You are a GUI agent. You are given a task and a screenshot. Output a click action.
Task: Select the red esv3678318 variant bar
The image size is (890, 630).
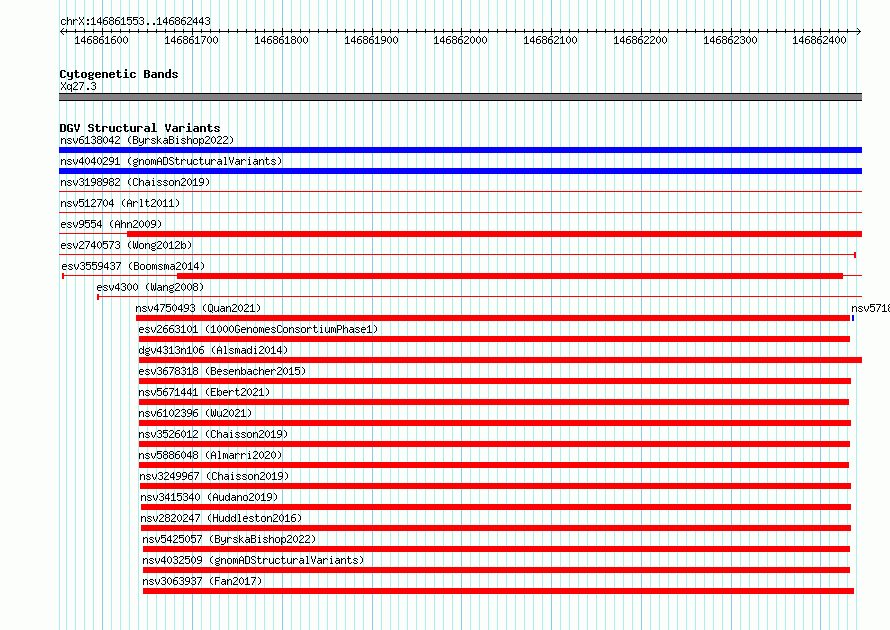point(494,381)
